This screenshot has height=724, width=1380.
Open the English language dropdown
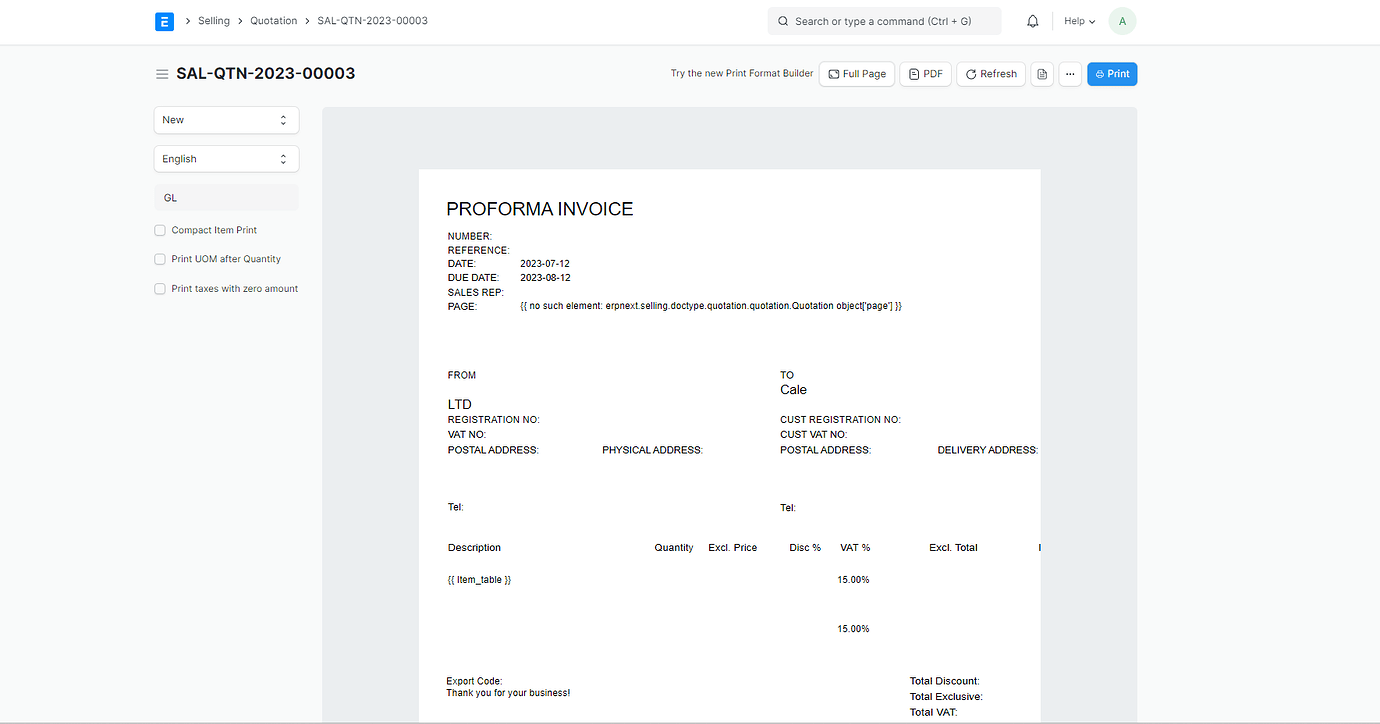[226, 159]
